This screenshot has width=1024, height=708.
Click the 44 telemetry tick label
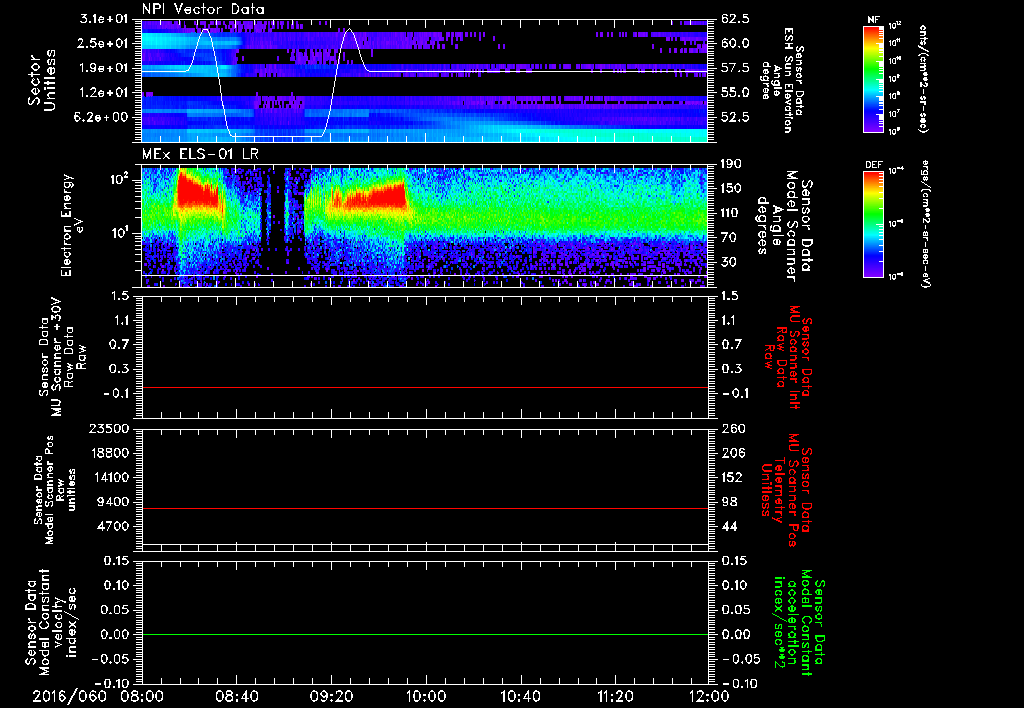coord(729,526)
